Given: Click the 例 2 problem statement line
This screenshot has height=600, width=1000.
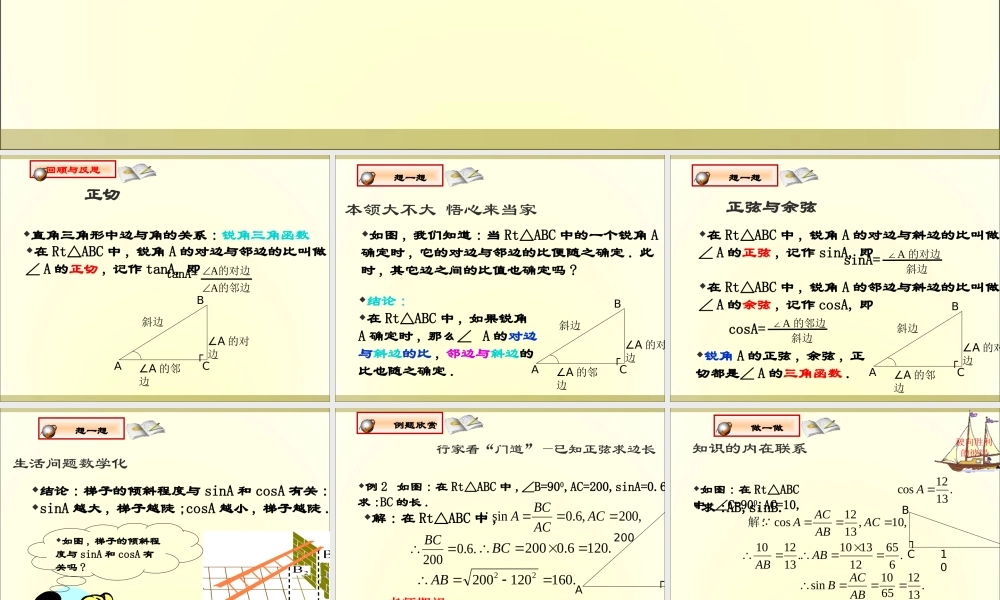Looking at the screenshot, I should coord(511,487).
